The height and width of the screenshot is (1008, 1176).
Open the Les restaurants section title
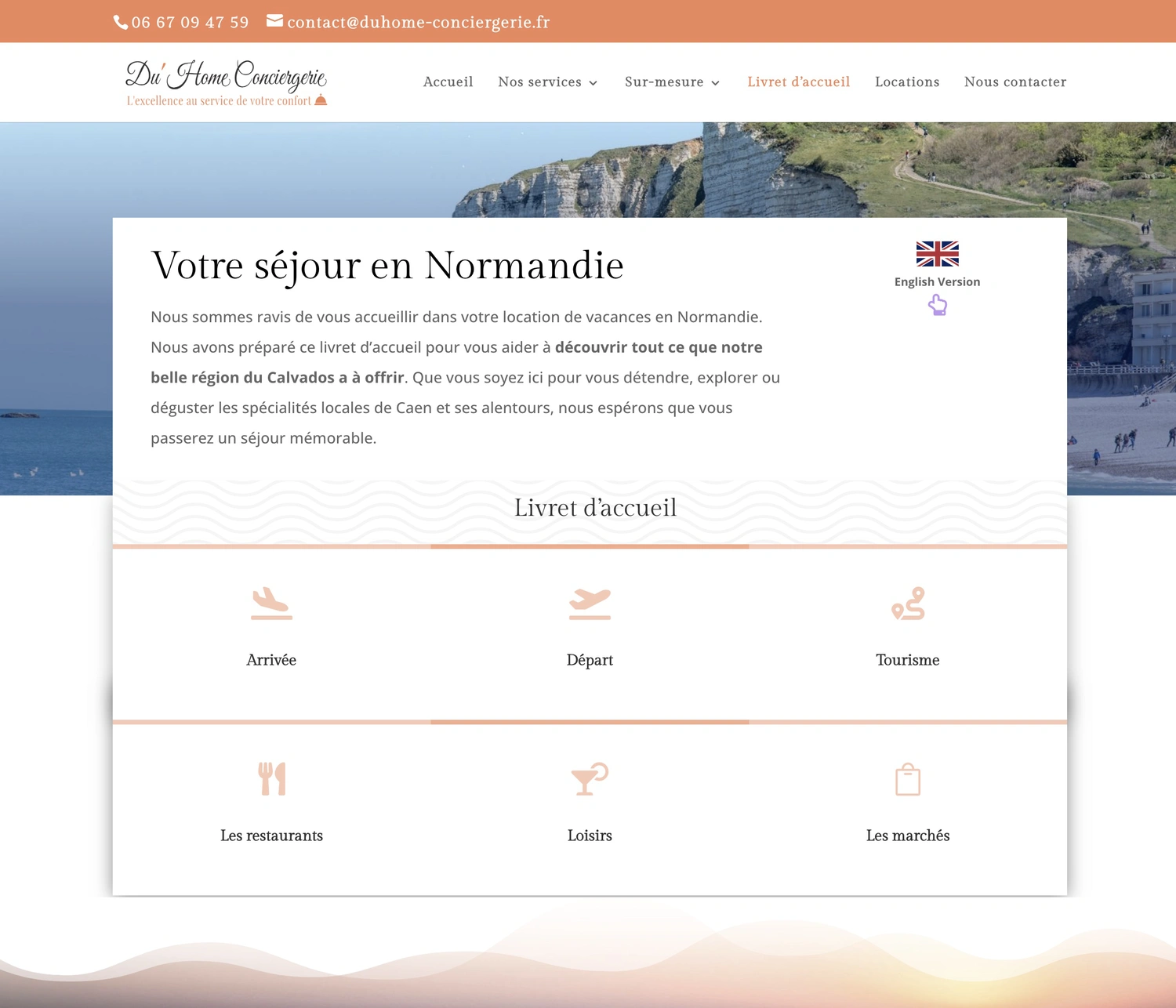(x=271, y=836)
